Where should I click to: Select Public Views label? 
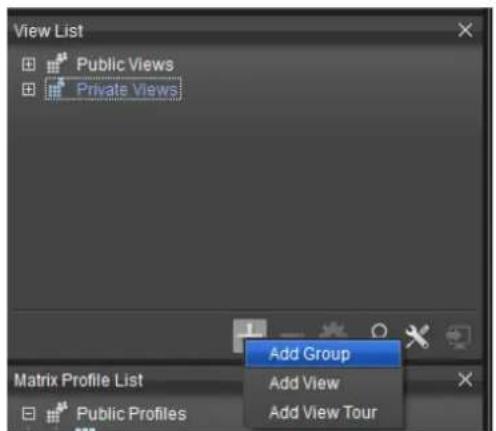[x=125, y=64]
